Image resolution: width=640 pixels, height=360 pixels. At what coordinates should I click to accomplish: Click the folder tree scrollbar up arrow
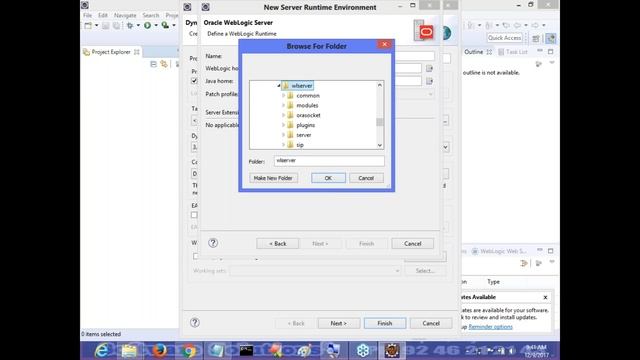[x=380, y=85]
